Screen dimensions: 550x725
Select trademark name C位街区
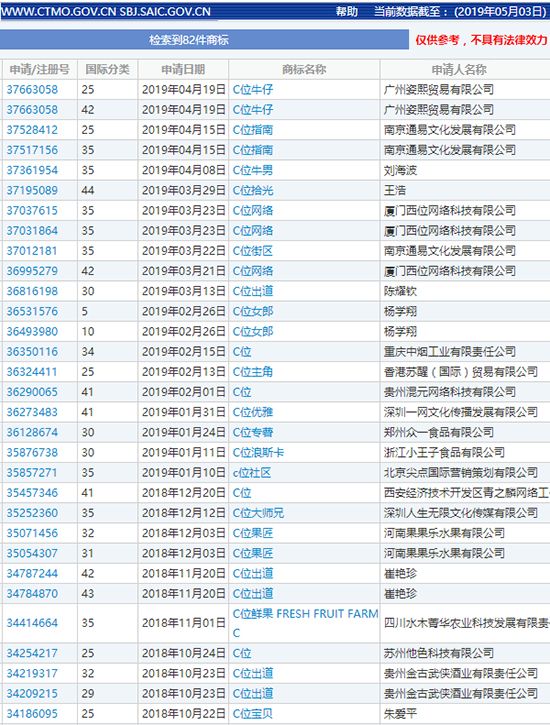pos(253,251)
